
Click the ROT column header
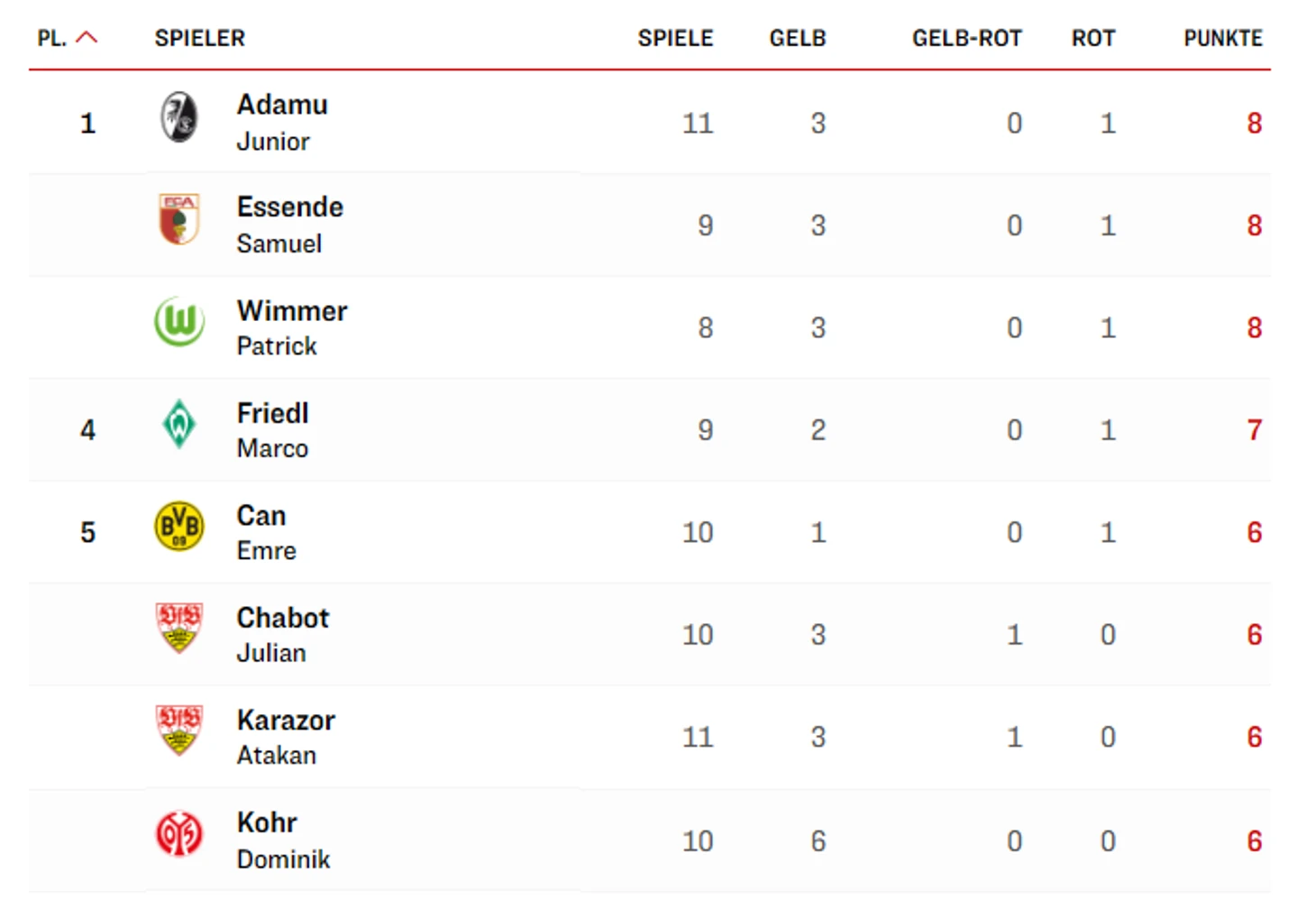1093,38
